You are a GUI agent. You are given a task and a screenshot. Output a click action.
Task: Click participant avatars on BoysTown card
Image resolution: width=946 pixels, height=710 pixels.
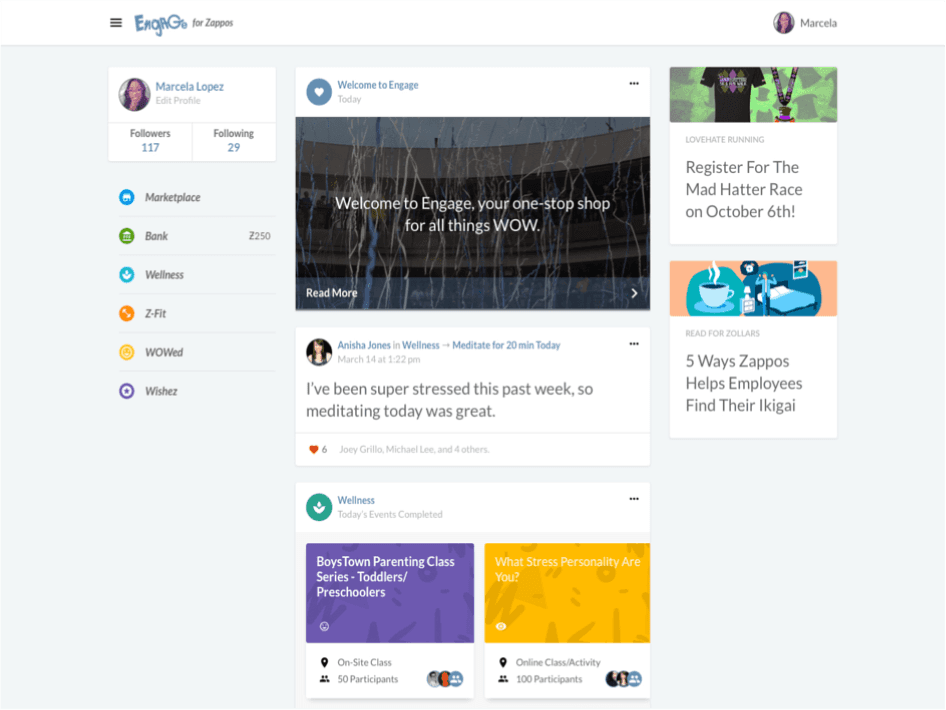445,679
